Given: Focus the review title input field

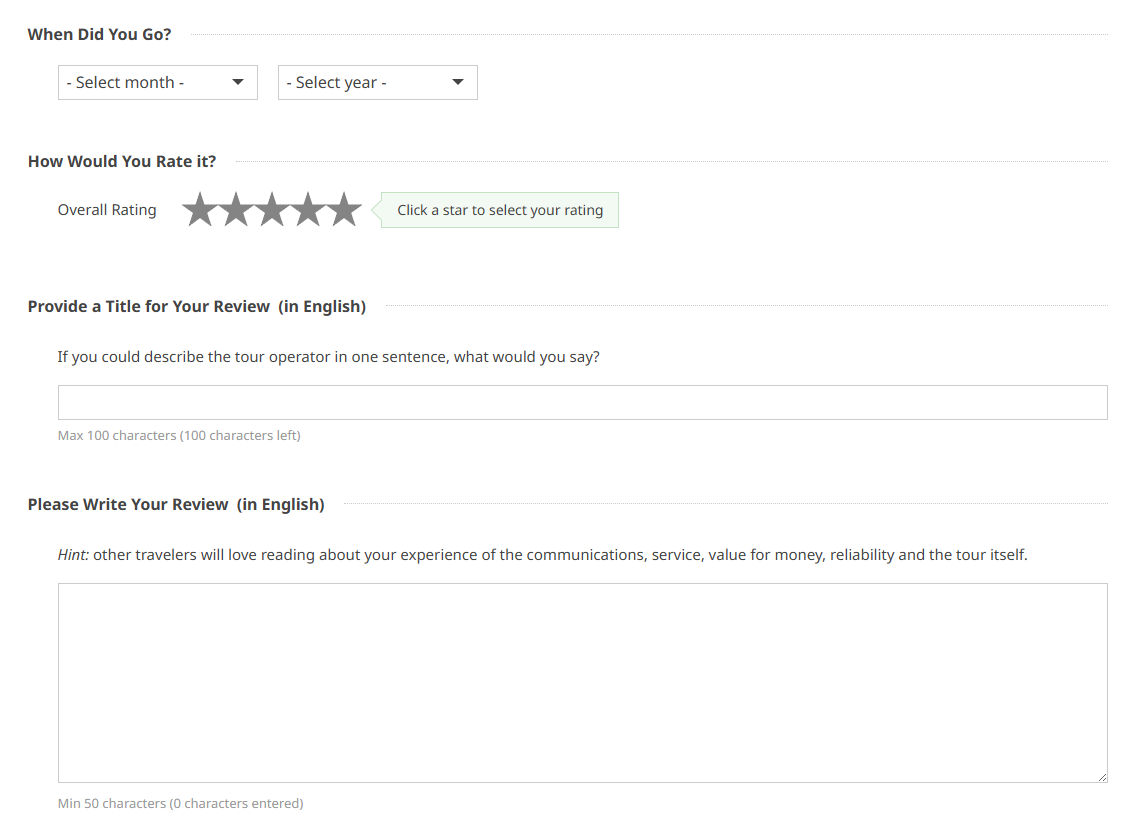Looking at the screenshot, I should click(x=582, y=402).
